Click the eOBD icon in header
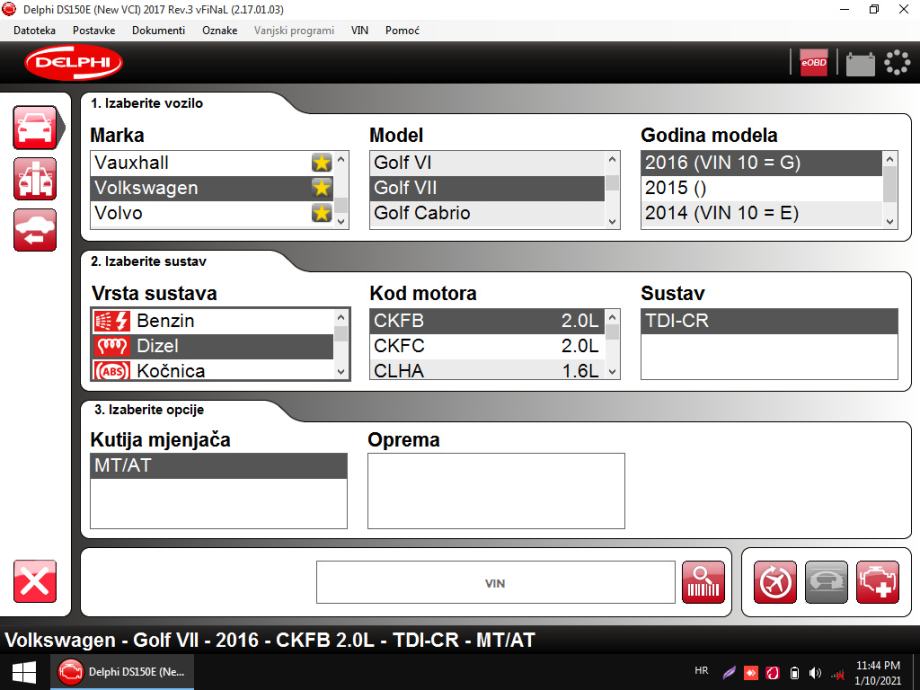Screen dimensions: 920x690 point(814,62)
